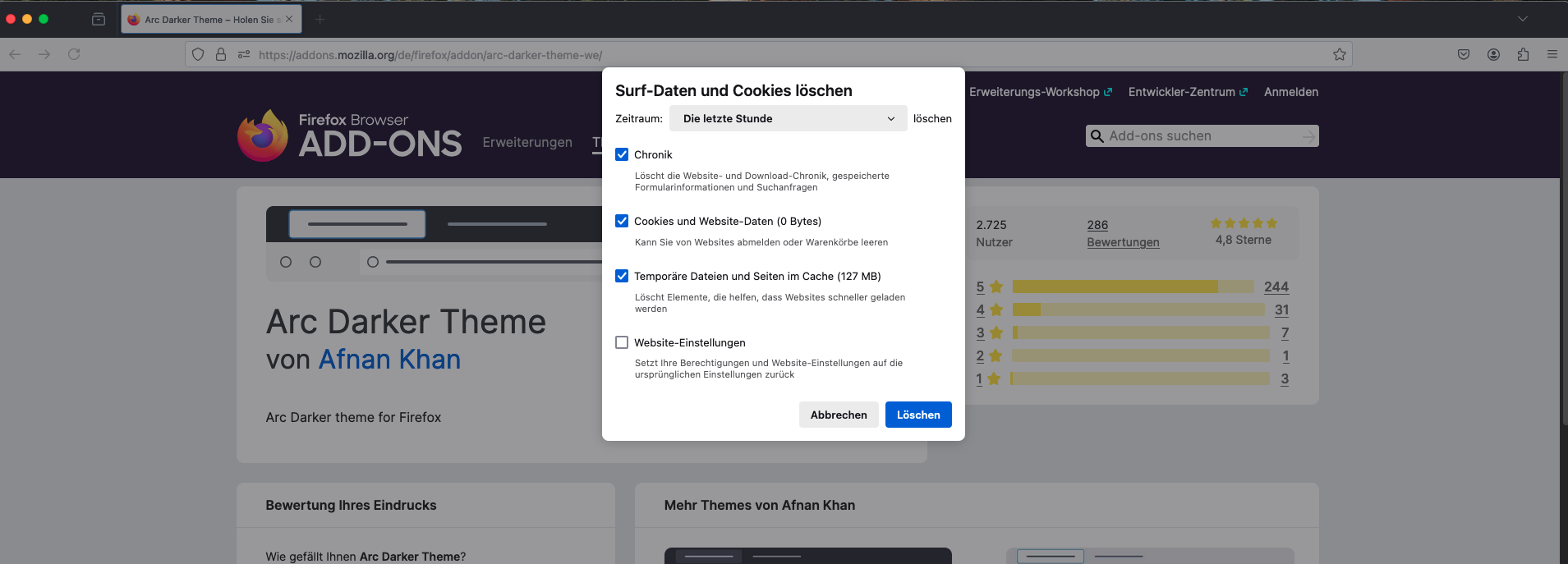Confirm with the Löschen button
This screenshot has width=1568, height=564.
tap(918, 415)
